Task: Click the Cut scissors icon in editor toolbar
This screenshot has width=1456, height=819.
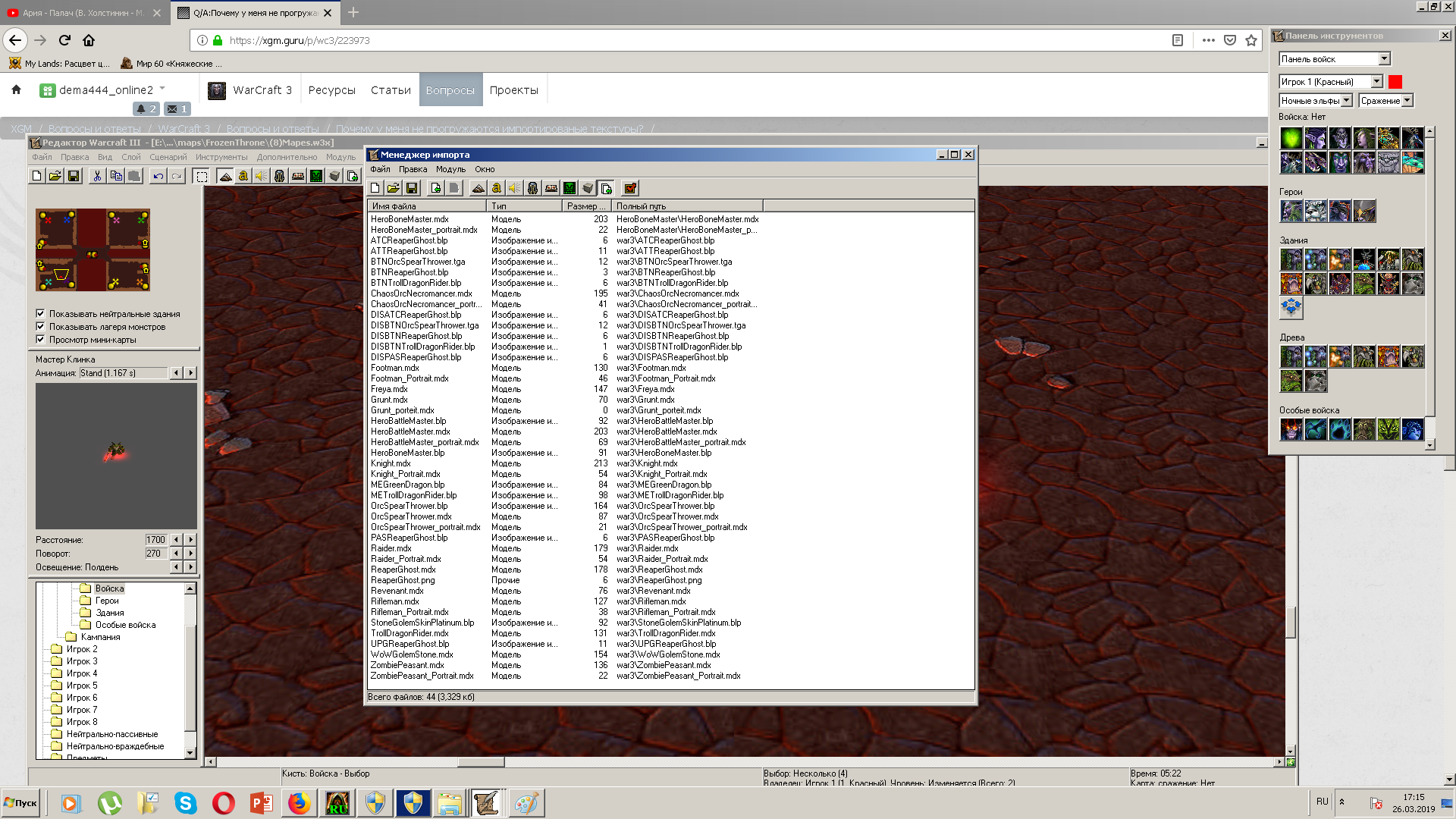Action: (x=97, y=176)
